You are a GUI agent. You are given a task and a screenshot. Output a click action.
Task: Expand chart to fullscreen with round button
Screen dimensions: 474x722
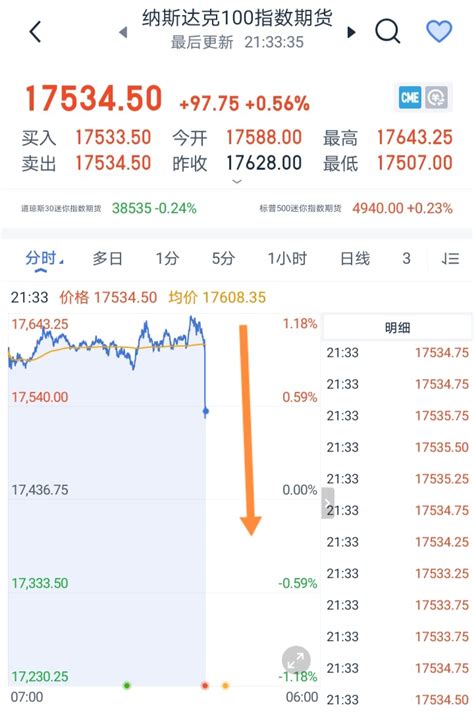click(296, 660)
